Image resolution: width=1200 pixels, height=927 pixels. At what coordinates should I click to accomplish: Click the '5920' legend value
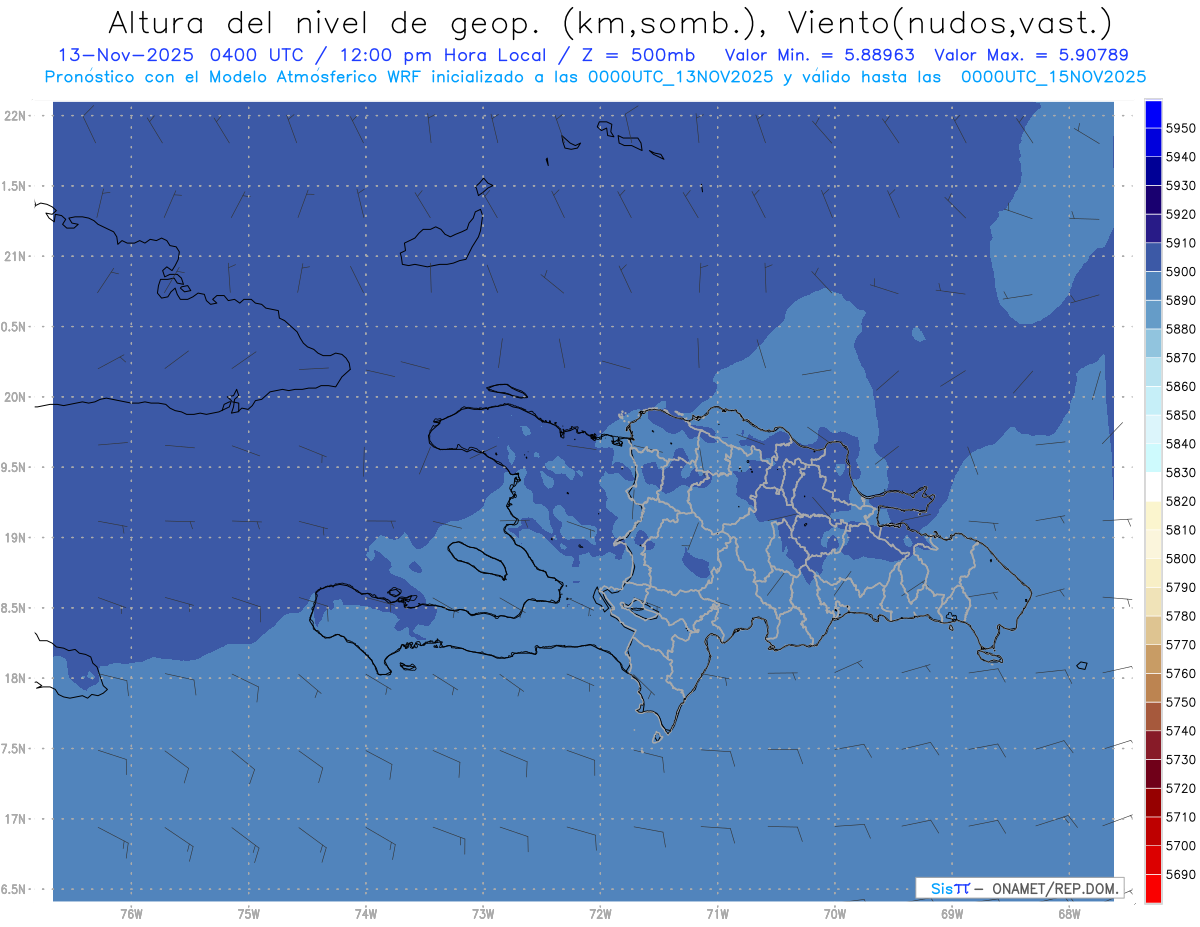tap(1180, 214)
